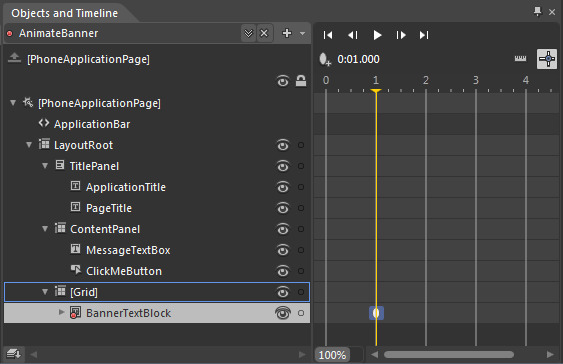Select the PageTitle element

pyautogui.click(x=109, y=208)
